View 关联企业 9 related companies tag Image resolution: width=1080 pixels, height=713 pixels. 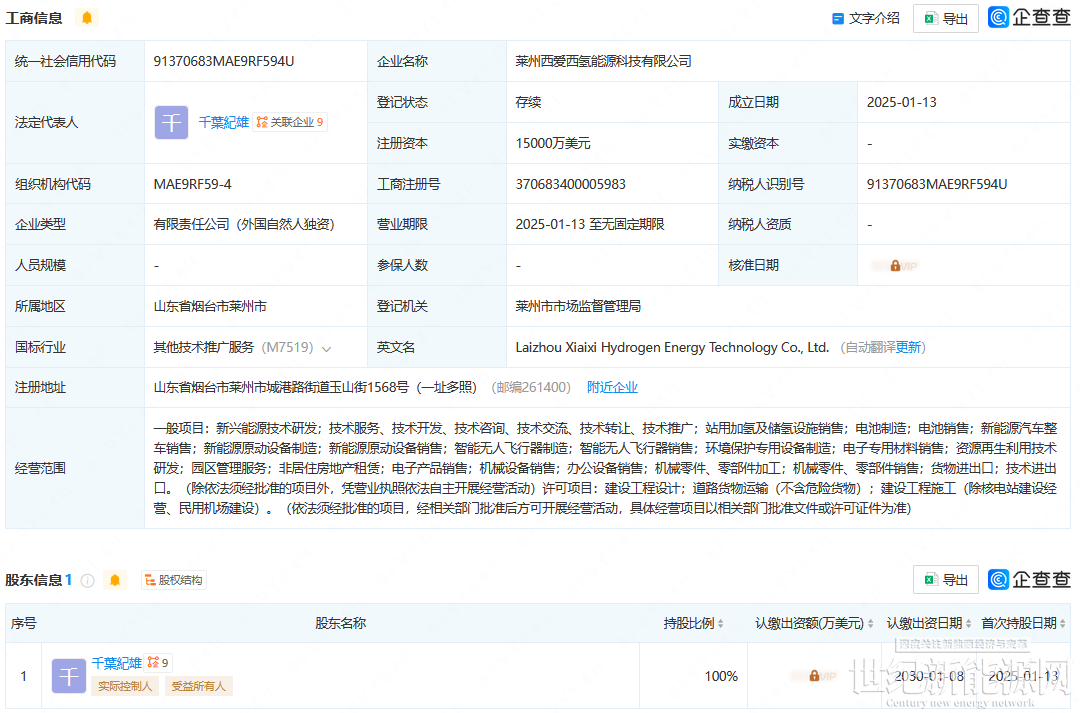(291, 122)
